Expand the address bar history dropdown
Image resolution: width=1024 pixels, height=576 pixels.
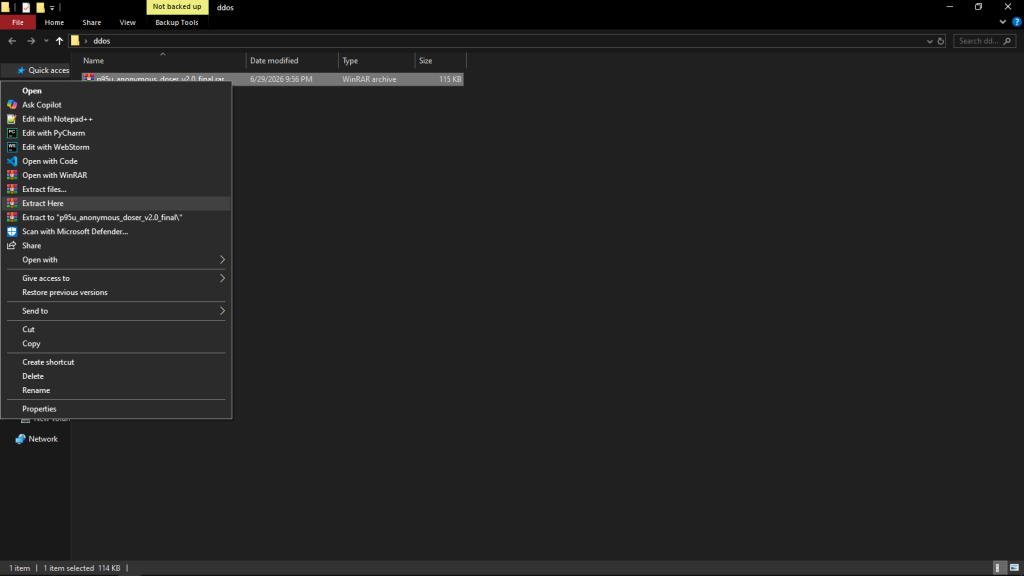point(929,41)
